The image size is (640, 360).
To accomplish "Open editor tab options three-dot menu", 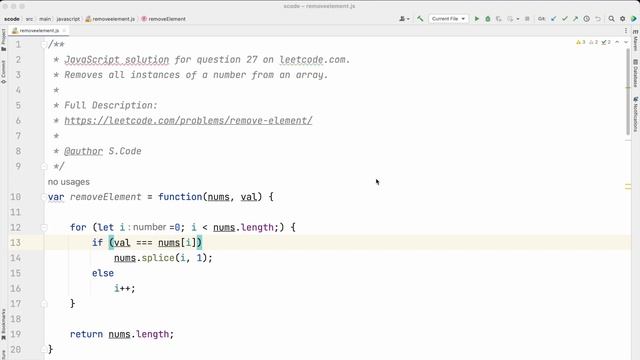I will click(626, 31).
